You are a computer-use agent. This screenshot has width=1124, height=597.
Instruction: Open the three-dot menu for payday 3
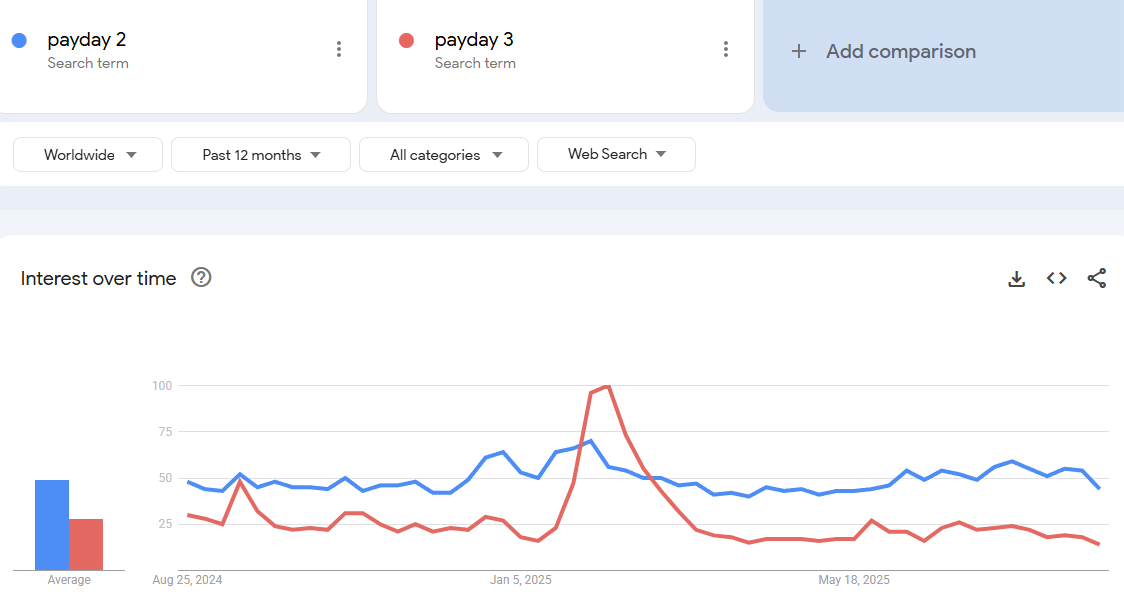point(726,49)
